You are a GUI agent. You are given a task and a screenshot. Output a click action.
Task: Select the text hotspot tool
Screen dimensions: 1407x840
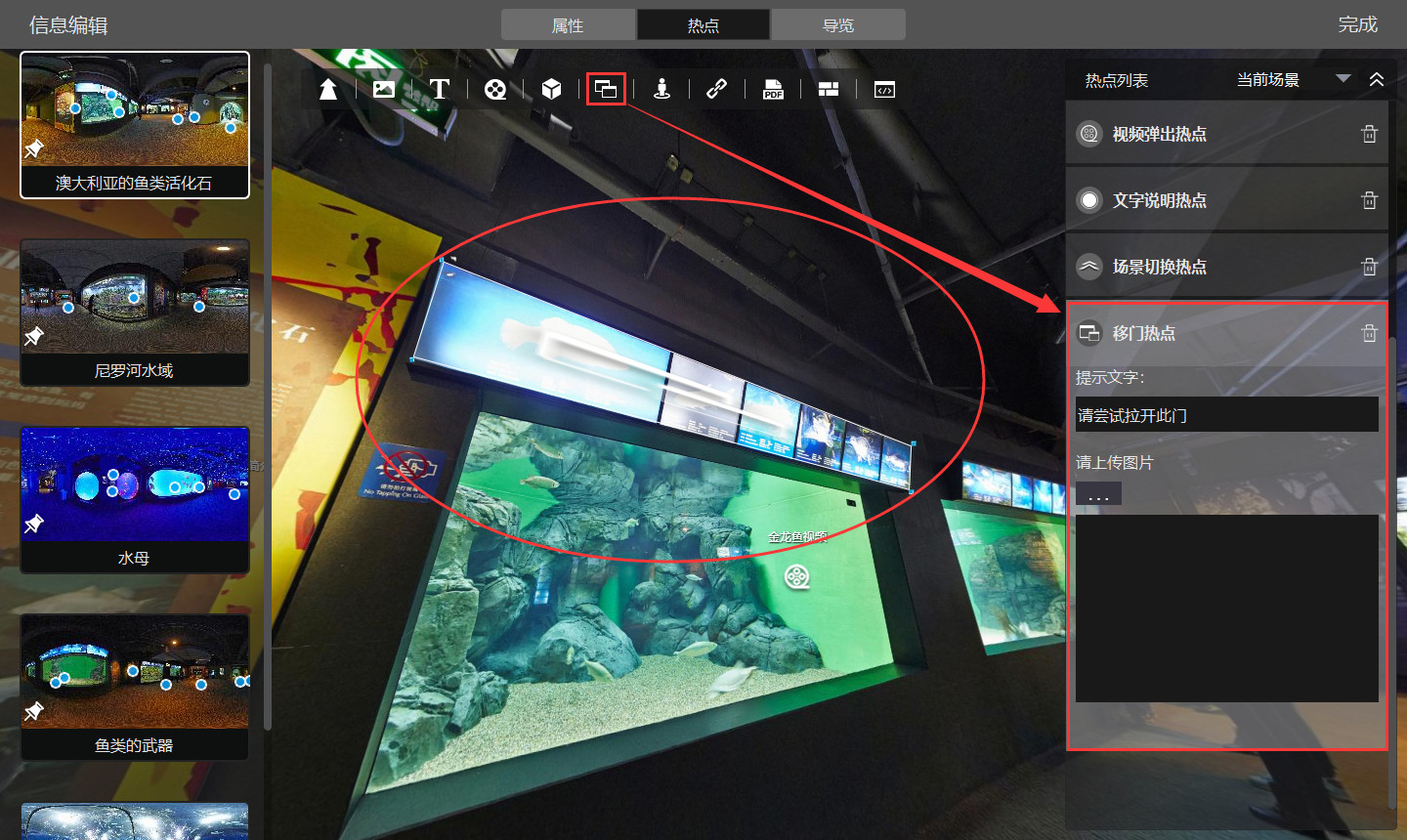(x=440, y=90)
